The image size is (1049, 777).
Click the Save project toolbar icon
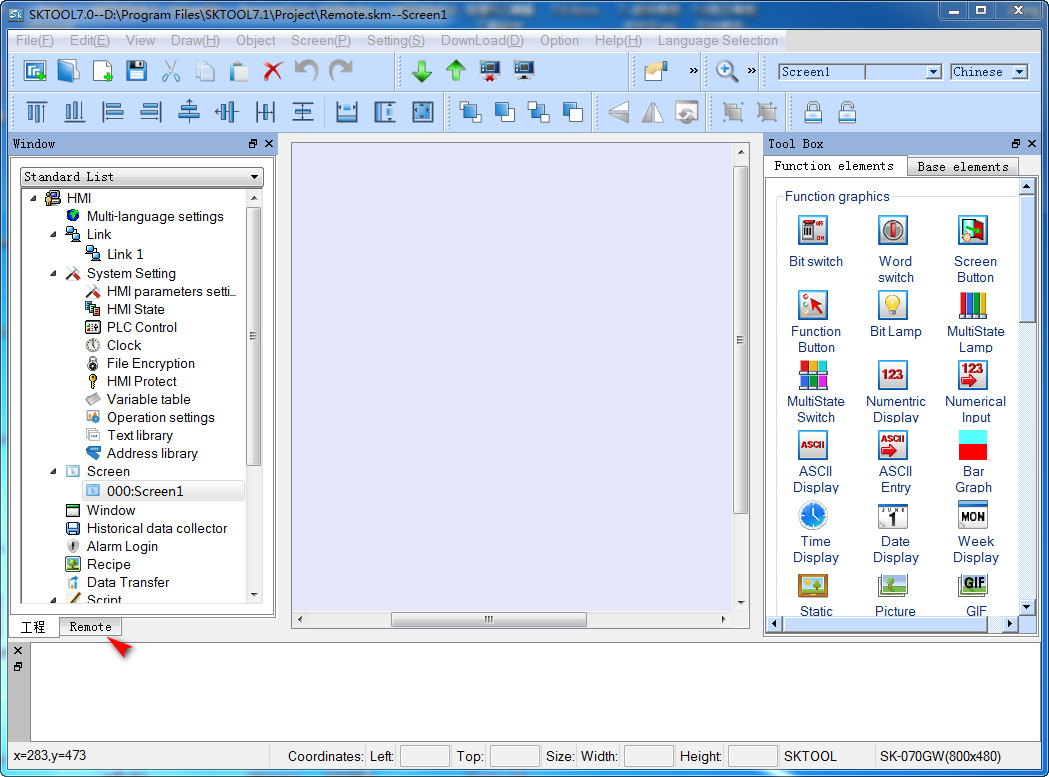coord(136,71)
